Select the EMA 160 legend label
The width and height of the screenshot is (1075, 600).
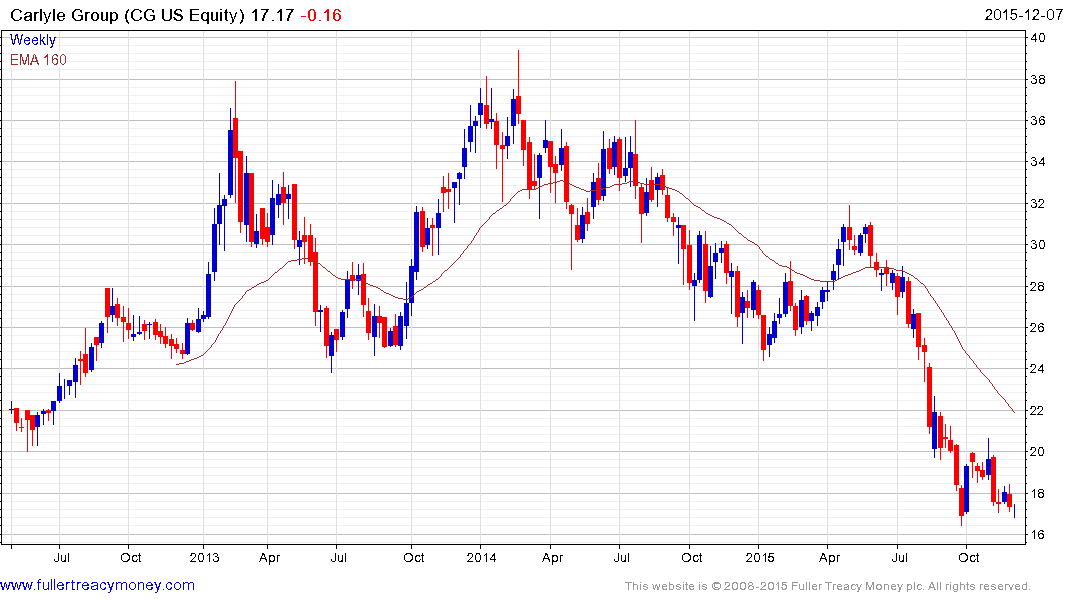(38, 60)
